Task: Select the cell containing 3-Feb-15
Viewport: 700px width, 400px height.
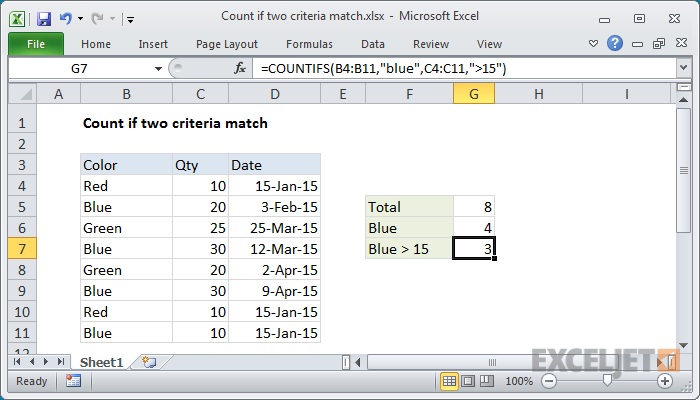Action: [x=275, y=207]
